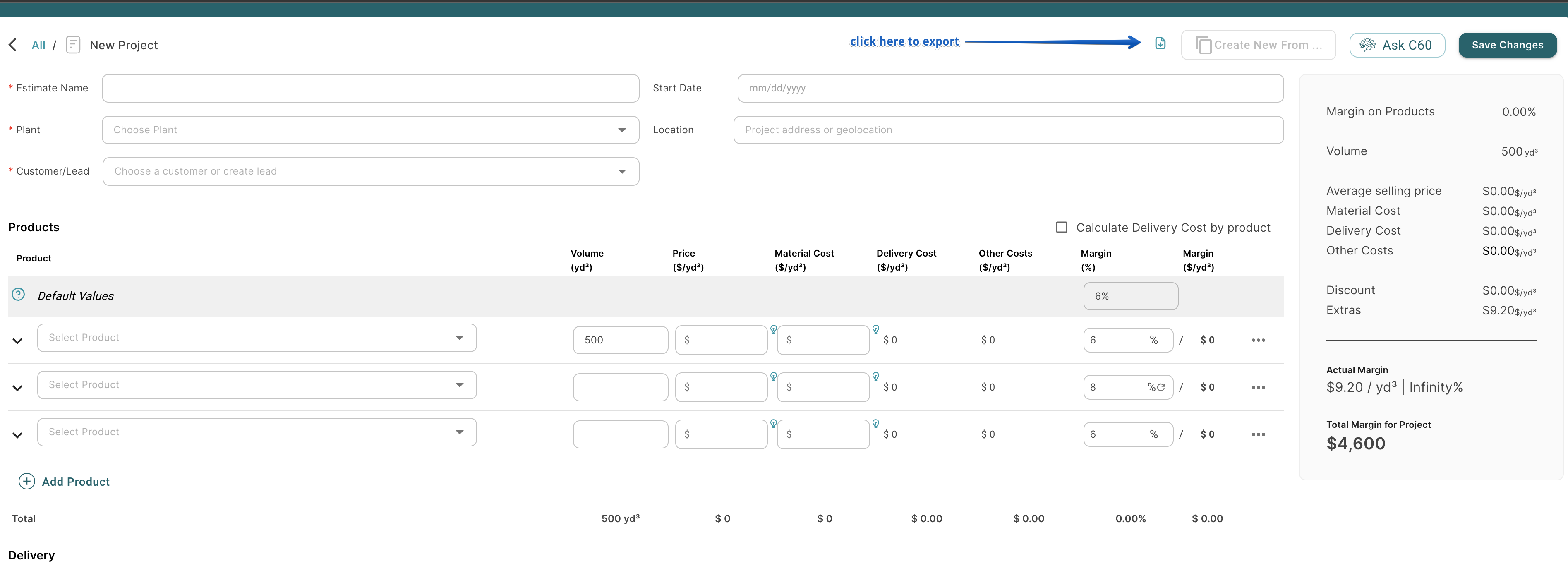Open the Choose Plant dropdown
1568x566 pixels.
370,130
